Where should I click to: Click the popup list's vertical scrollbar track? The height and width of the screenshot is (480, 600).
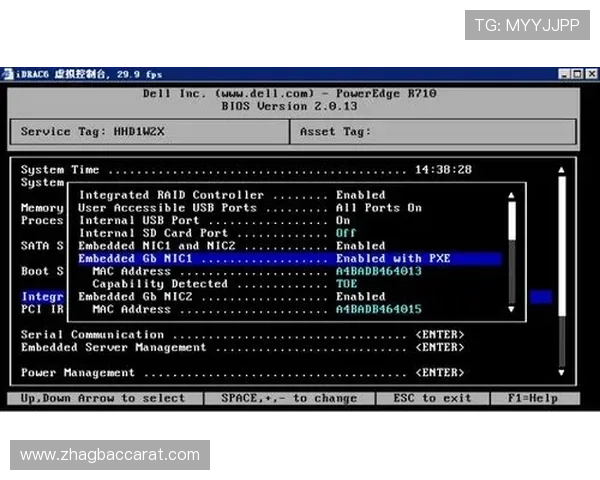pyautogui.click(x=513, y=270)
